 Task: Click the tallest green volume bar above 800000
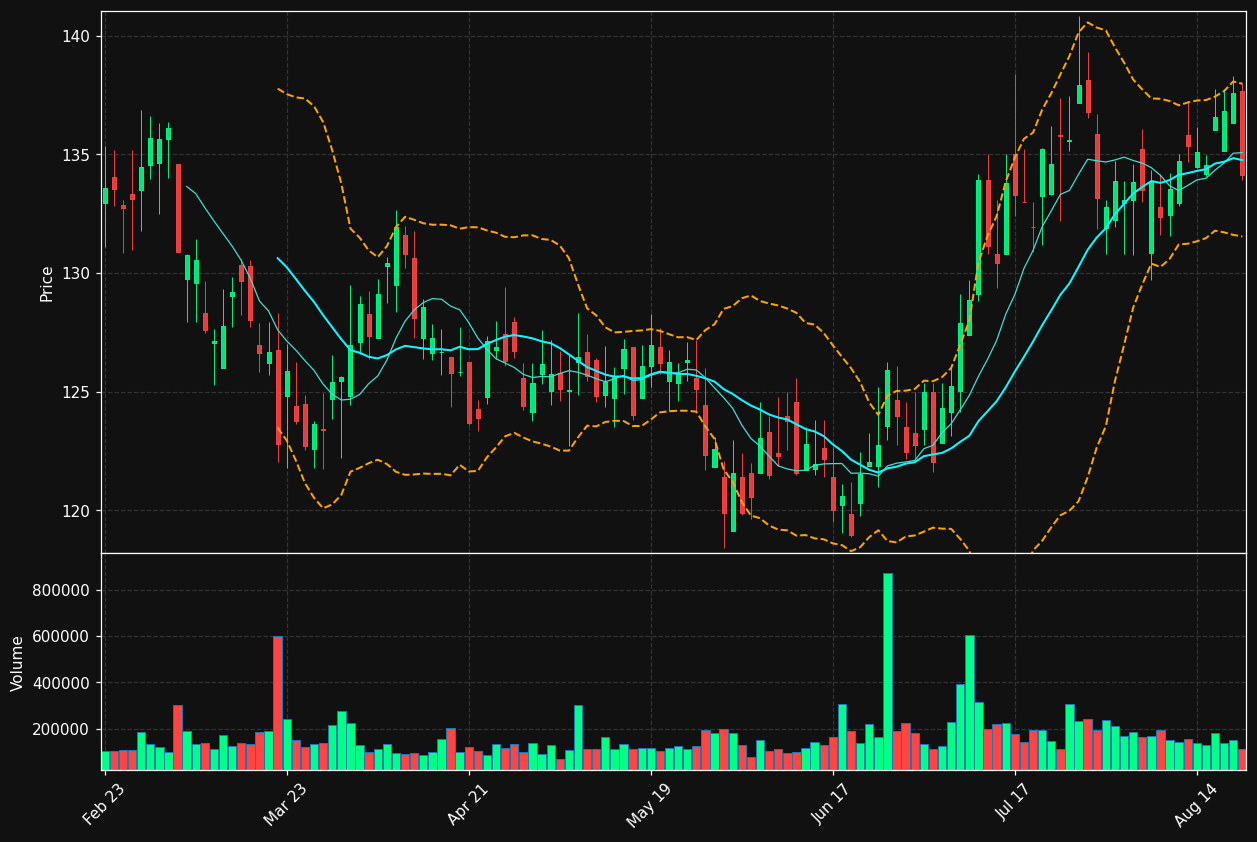[887, 671]
